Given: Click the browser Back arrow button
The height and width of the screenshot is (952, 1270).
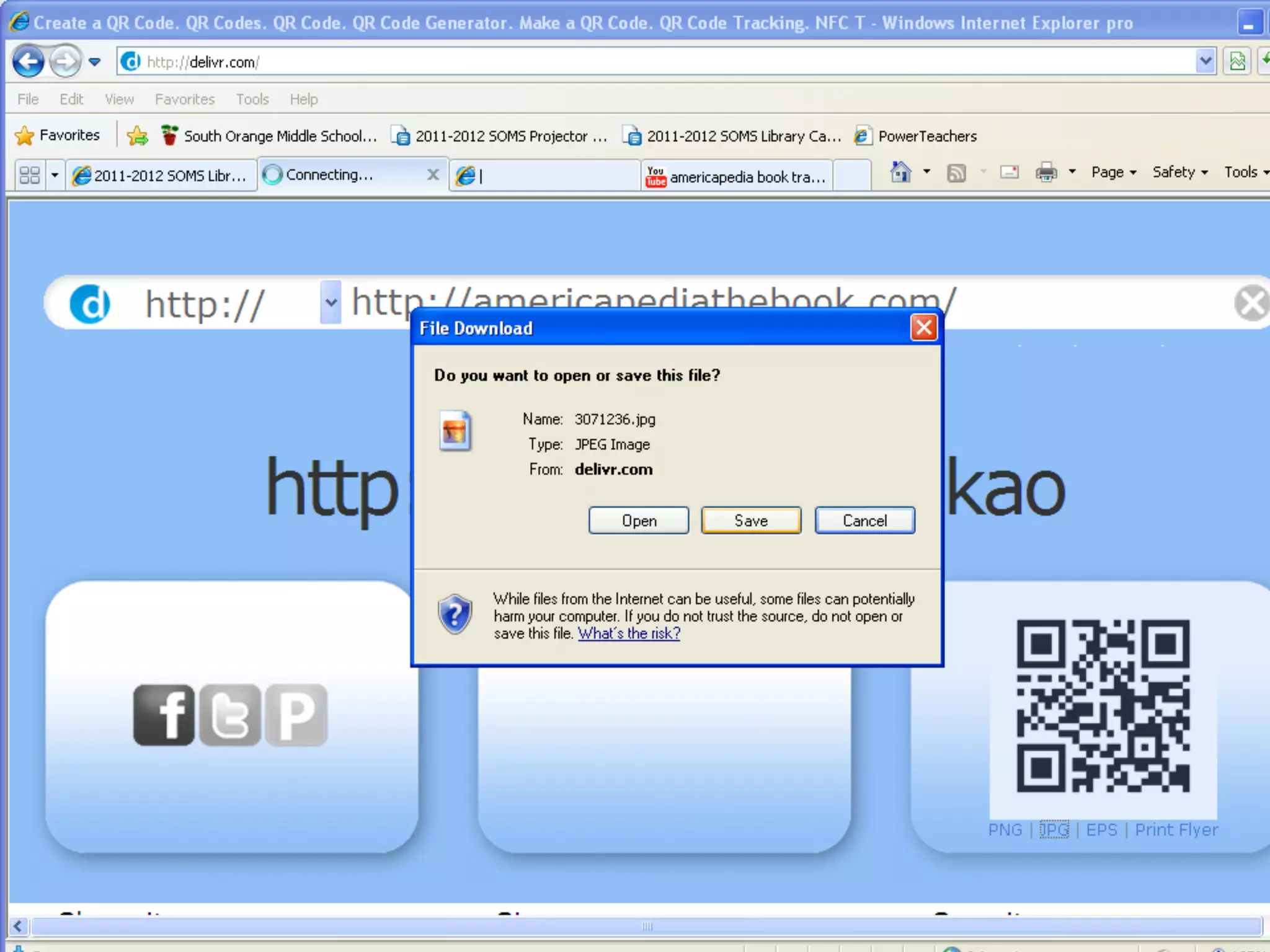Looking at the screenshot, I should tap(28, 62).
